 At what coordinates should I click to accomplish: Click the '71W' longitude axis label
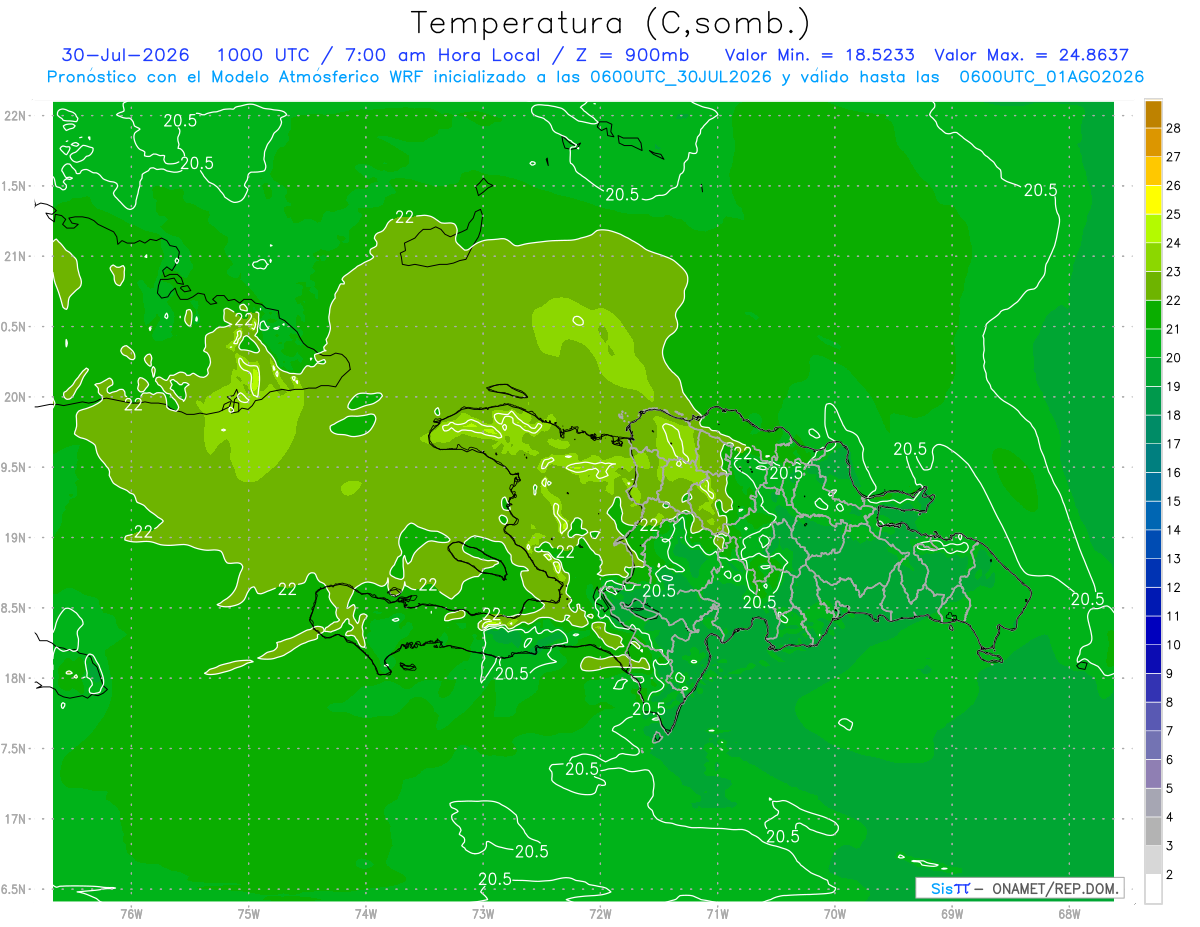click(717, 913)
